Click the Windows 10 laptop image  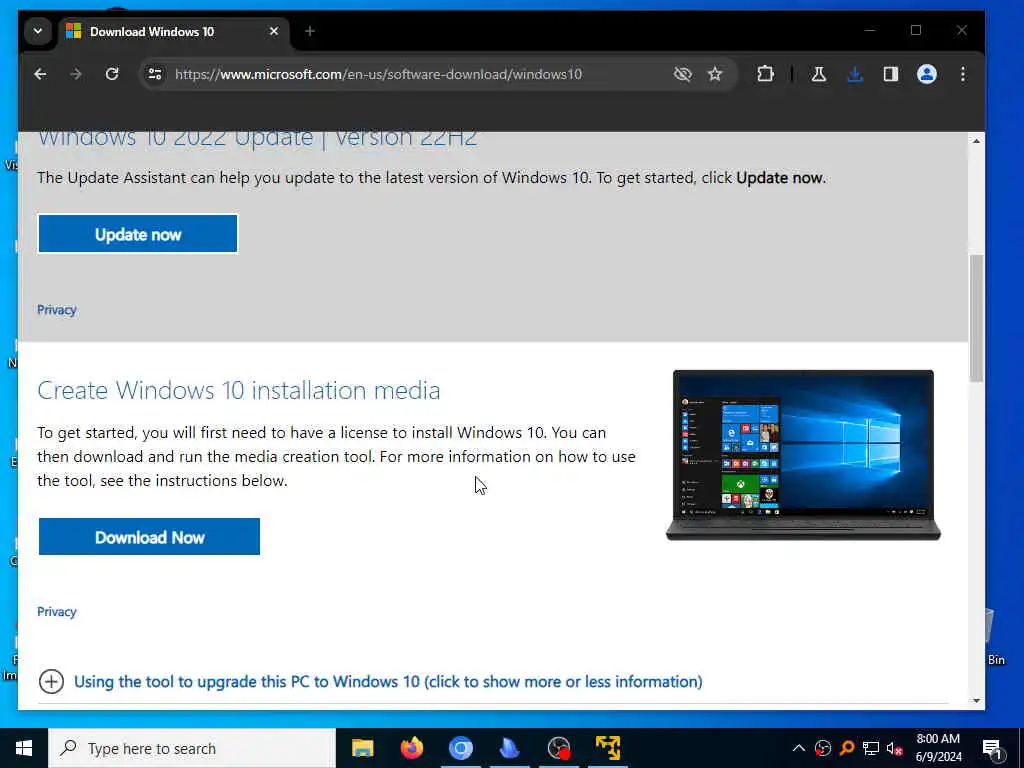[803, 455]
